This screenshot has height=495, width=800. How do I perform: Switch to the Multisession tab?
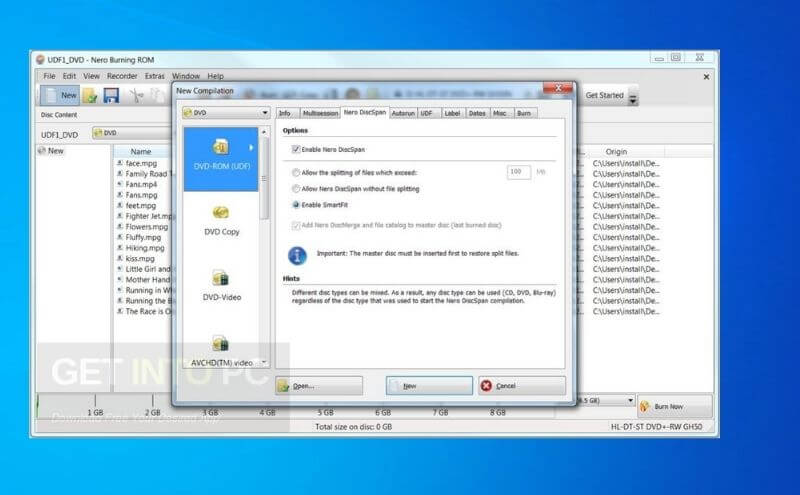[x=318, y=113]
